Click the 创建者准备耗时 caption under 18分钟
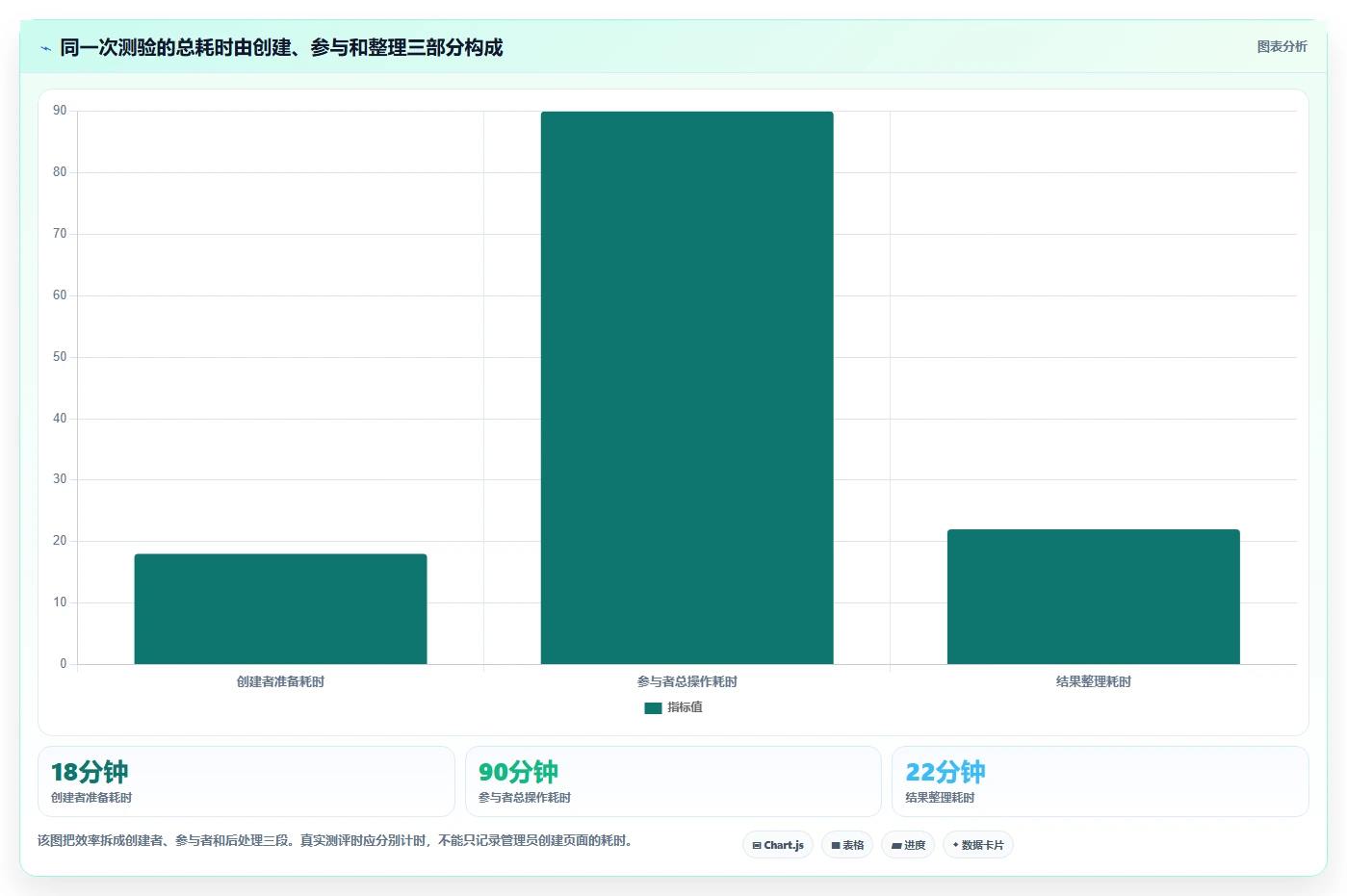This screenshot has width=1347, height=896. click(91, 798)
